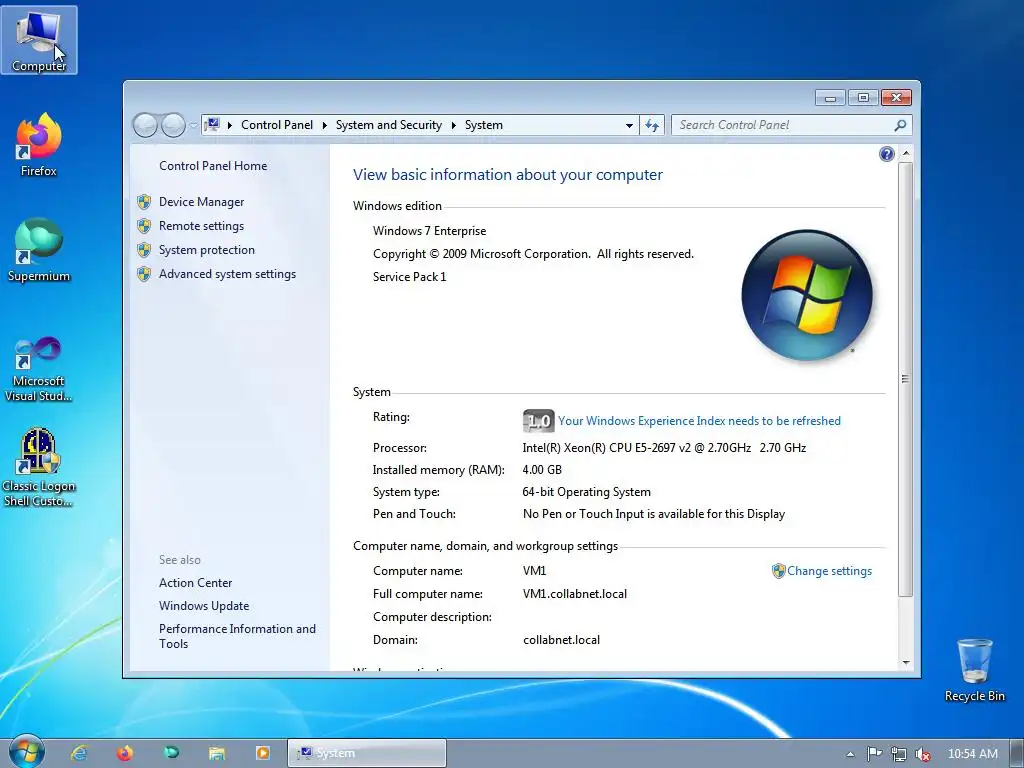This screenshot has height=768, width=1024.
Task: Click the System window taskbar button
Action: click(367, 753)
